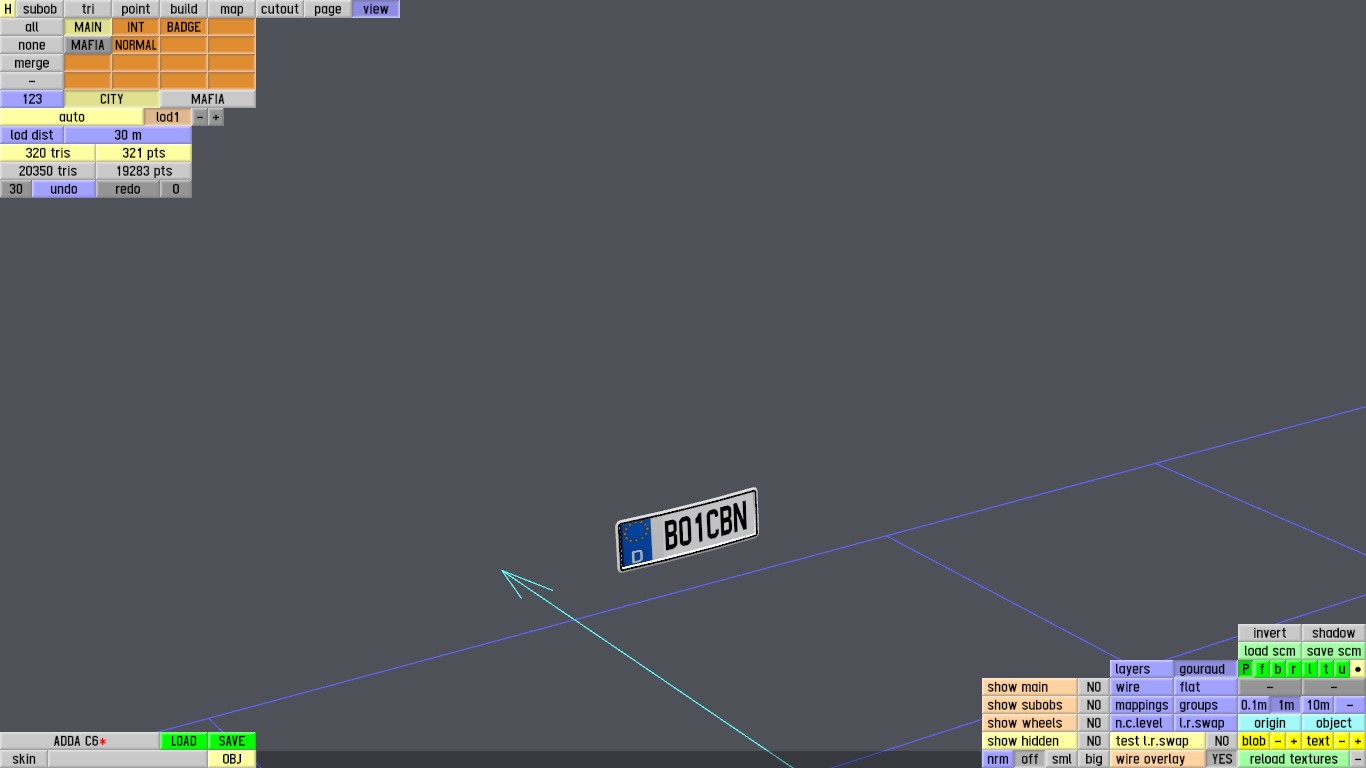The width and height of the screenshot is (1366, 768).
Task: Select the layers display mode
Action: [x=1142, y=669]
